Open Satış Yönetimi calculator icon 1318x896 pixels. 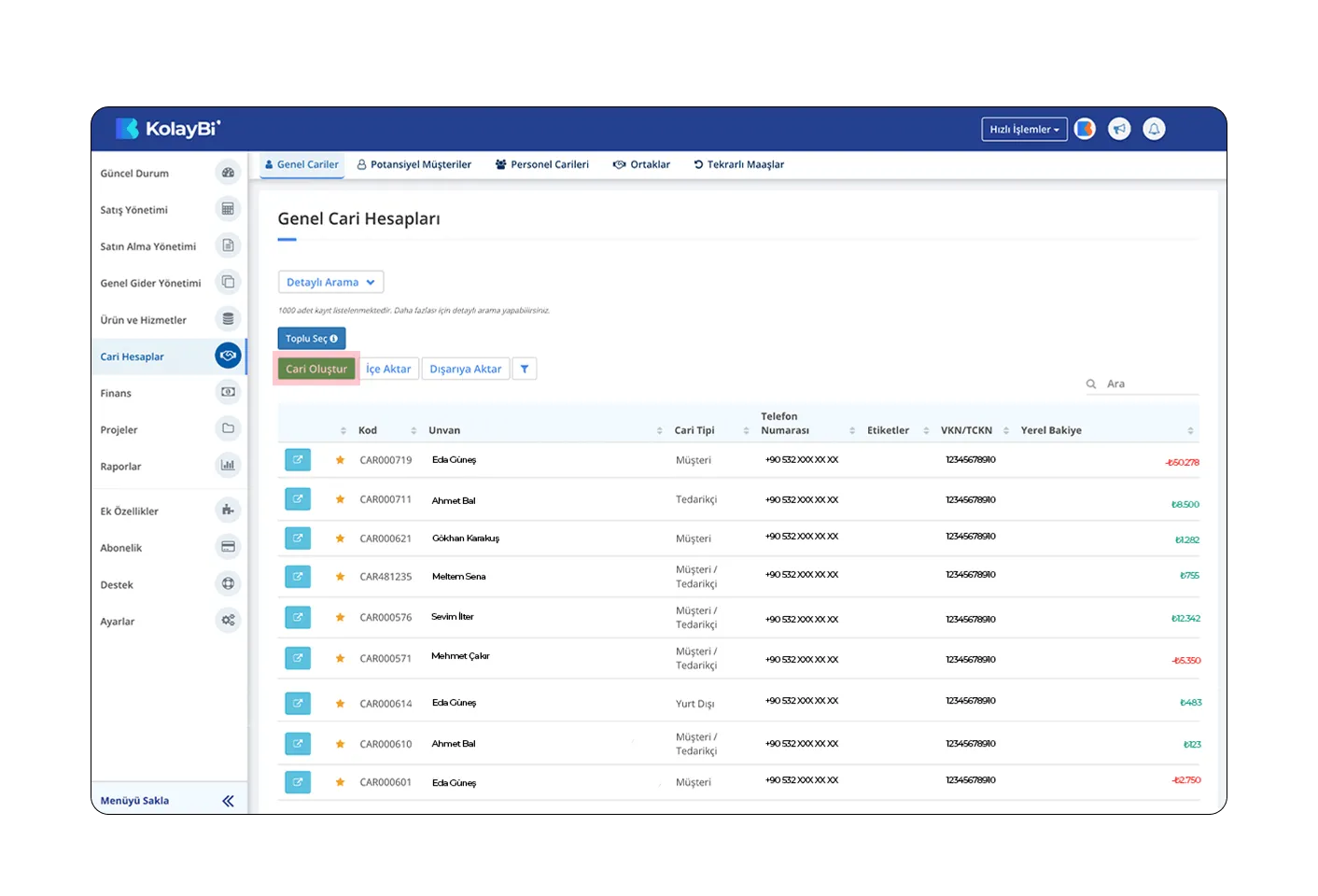click(228, 209)
